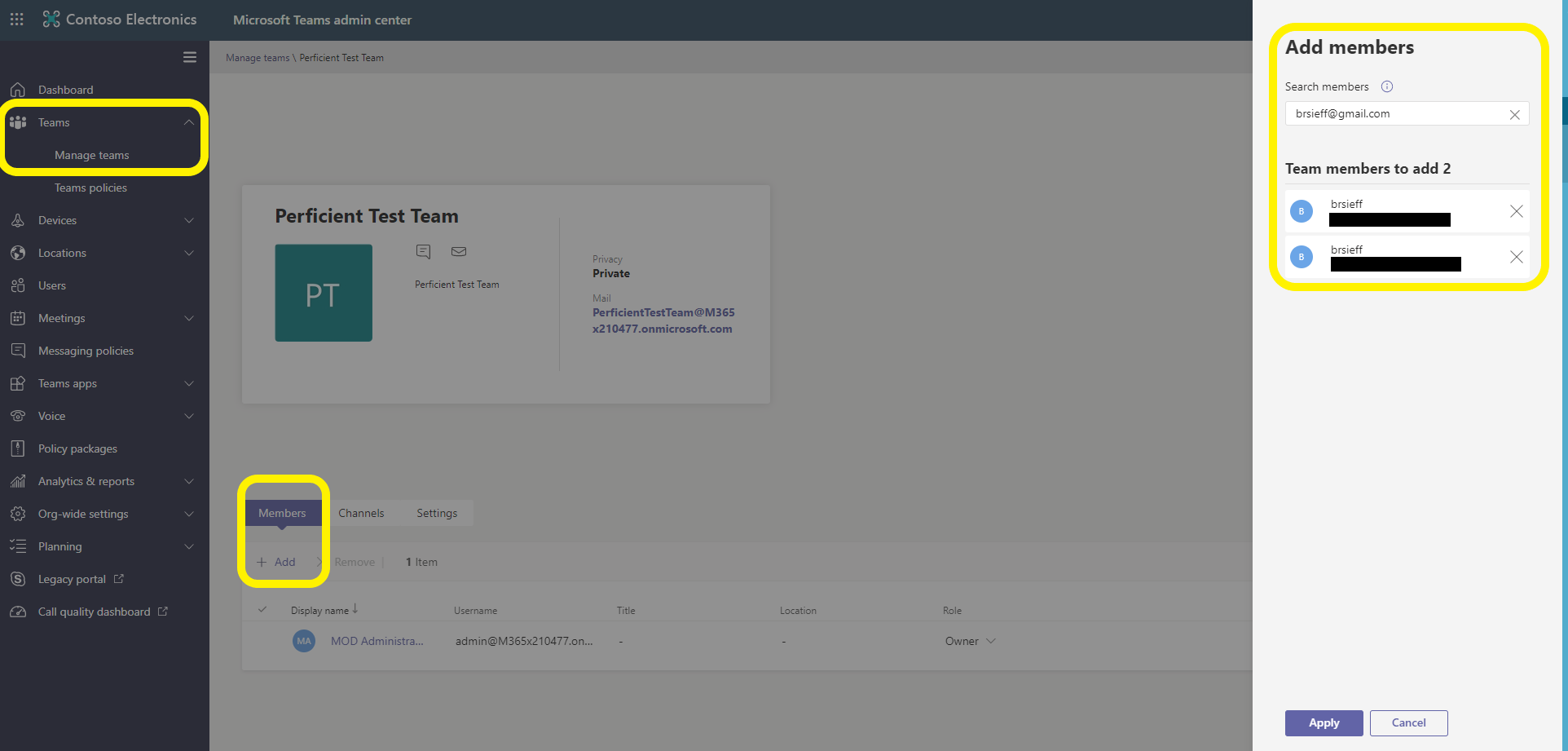Click the Username column header
The image size is (1568, 751).
tap(475, 611)
